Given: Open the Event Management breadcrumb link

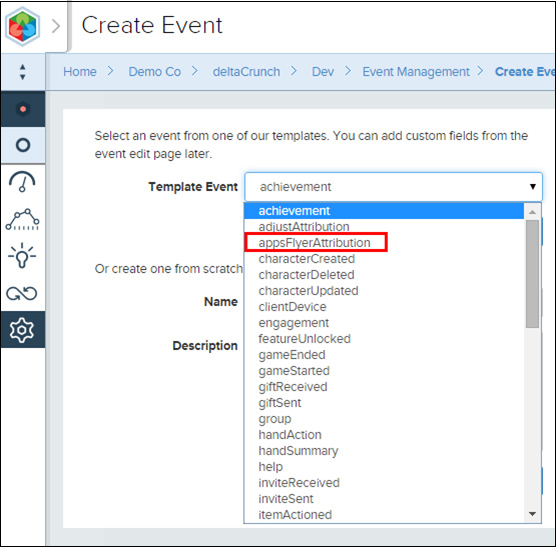Looking at the screenshot, I should (x=416, y=72).
